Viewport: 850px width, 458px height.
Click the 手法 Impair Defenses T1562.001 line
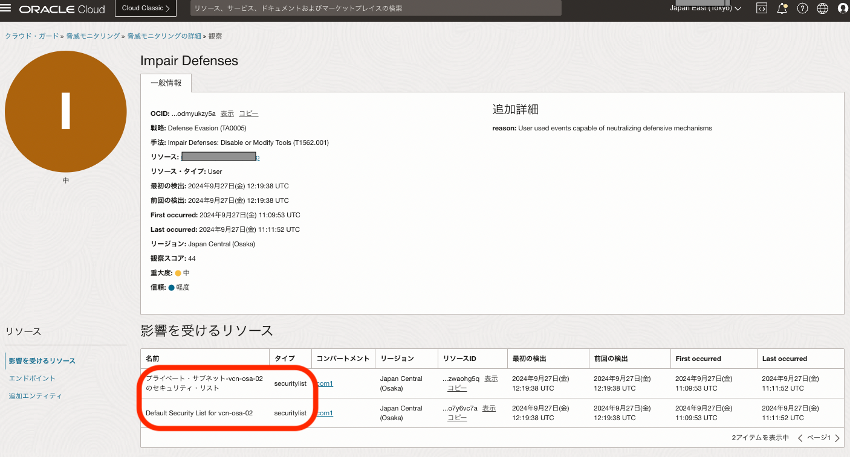point(240,143)
